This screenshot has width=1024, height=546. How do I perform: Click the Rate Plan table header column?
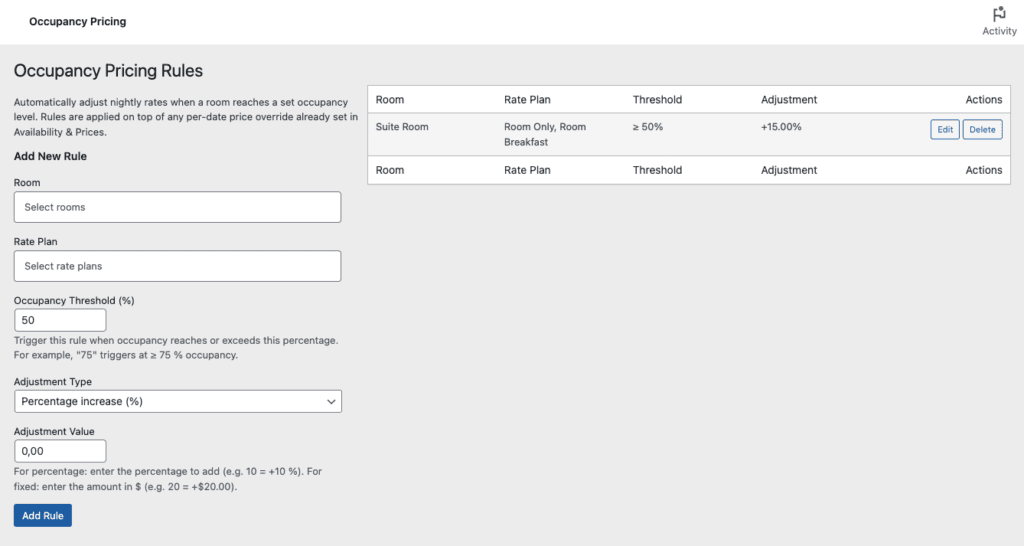527,100
